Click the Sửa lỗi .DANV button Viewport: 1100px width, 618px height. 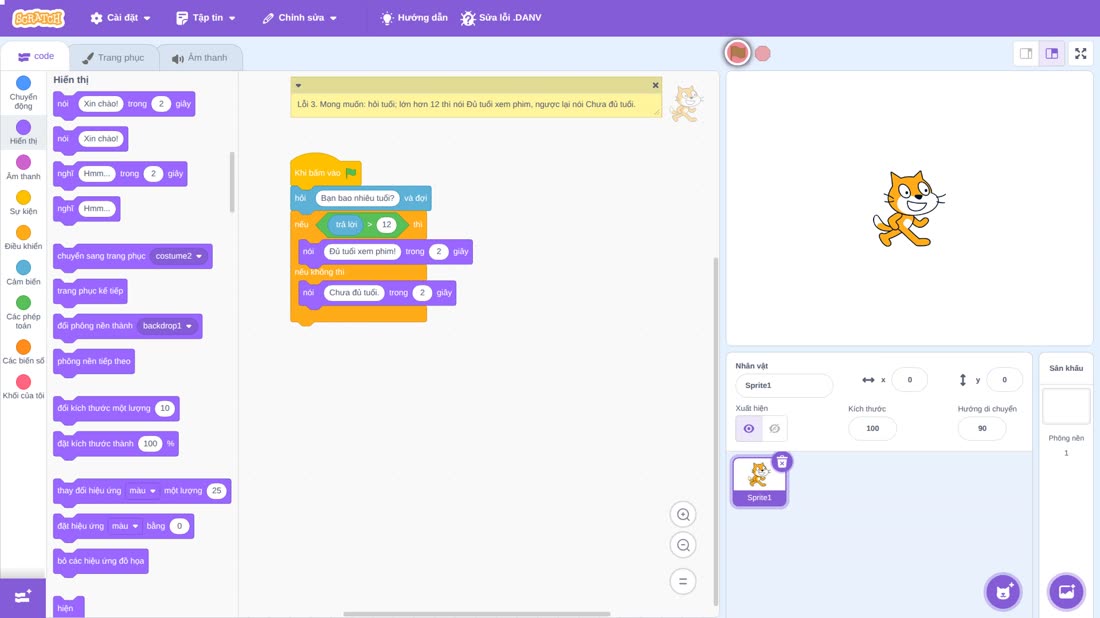tap(501, 18)
